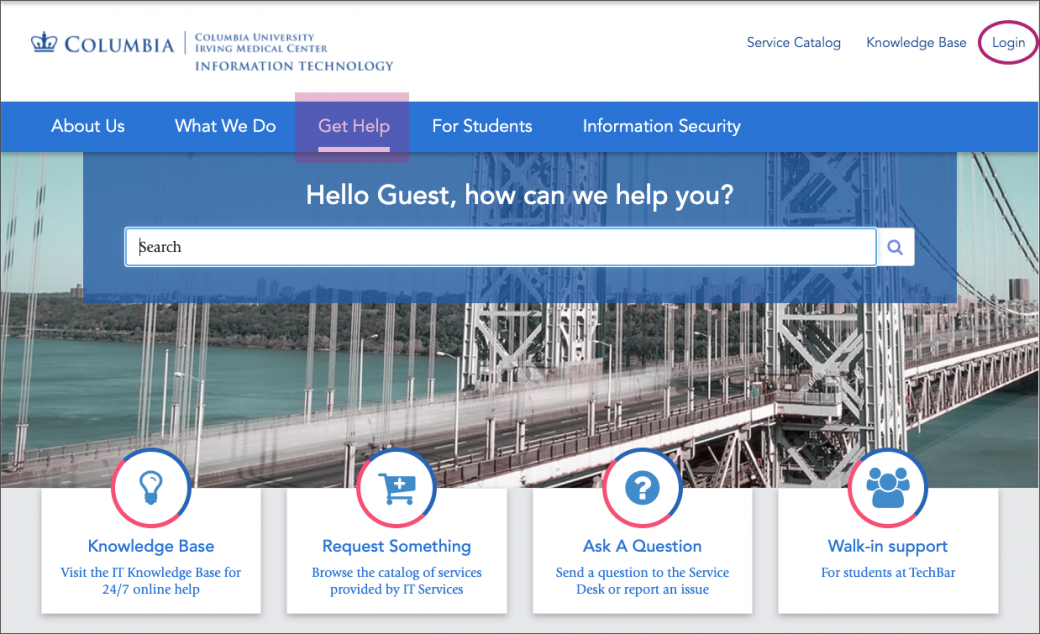
Task: Focus the Search input field
Action: coord(501,247)
